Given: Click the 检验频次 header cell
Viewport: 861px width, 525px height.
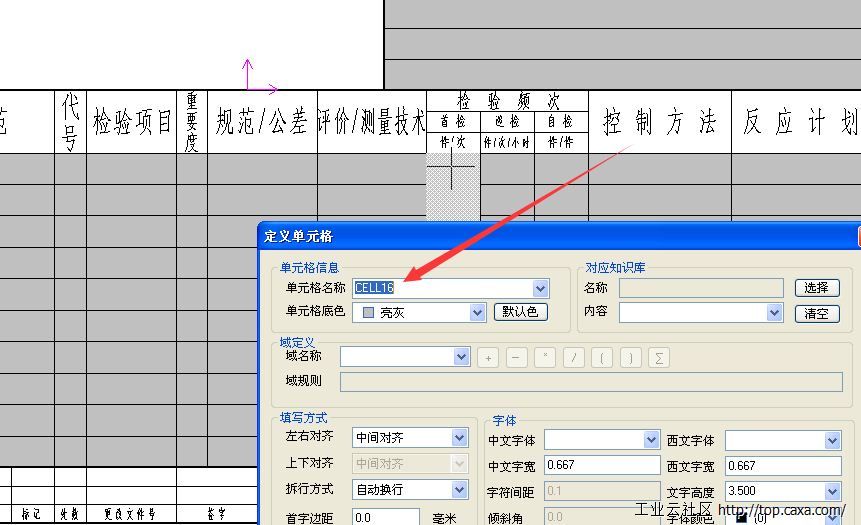Looking at the screenshot, I should click(x=507, y=101).
